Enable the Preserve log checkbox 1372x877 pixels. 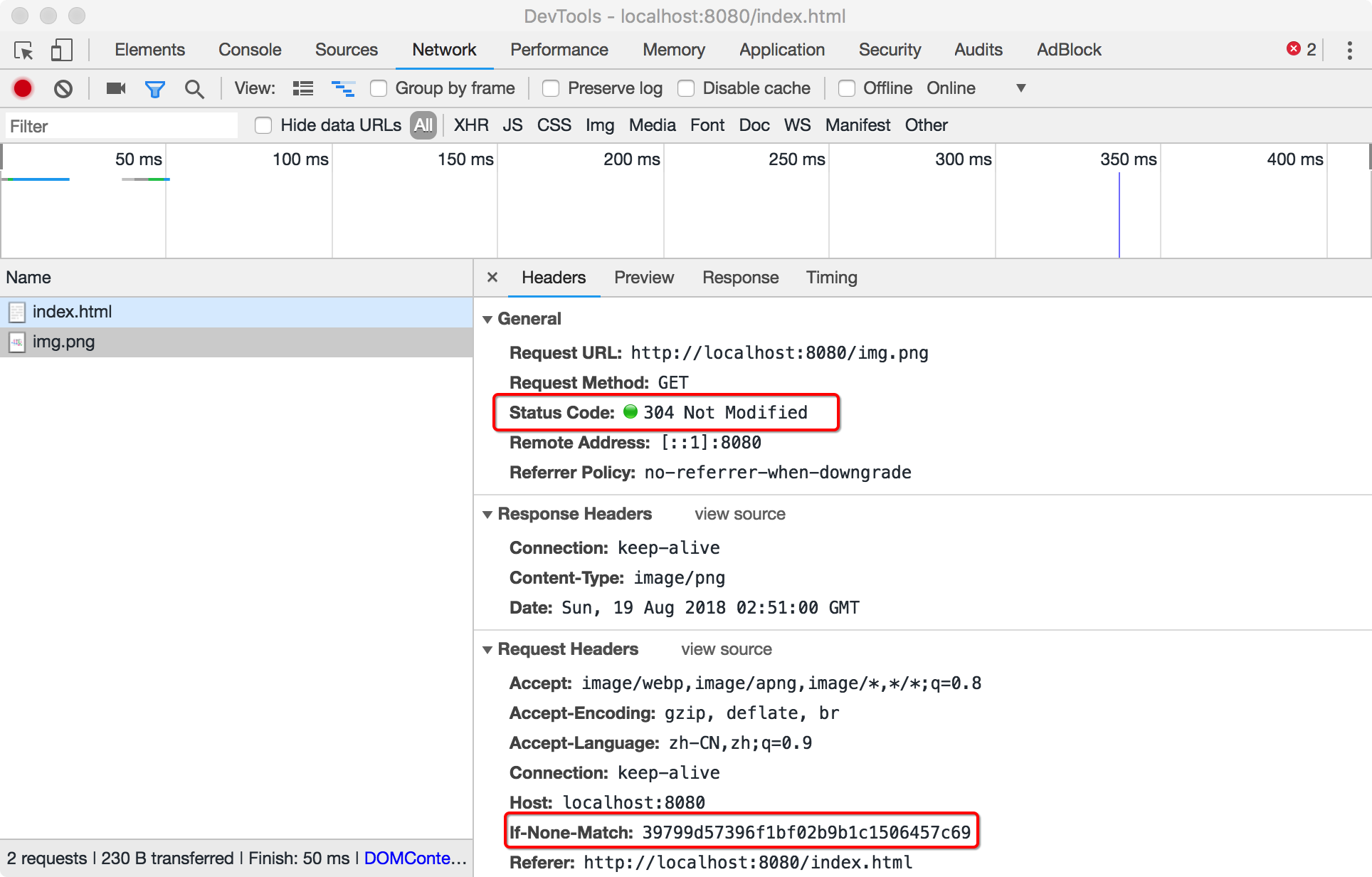(551, 88)
